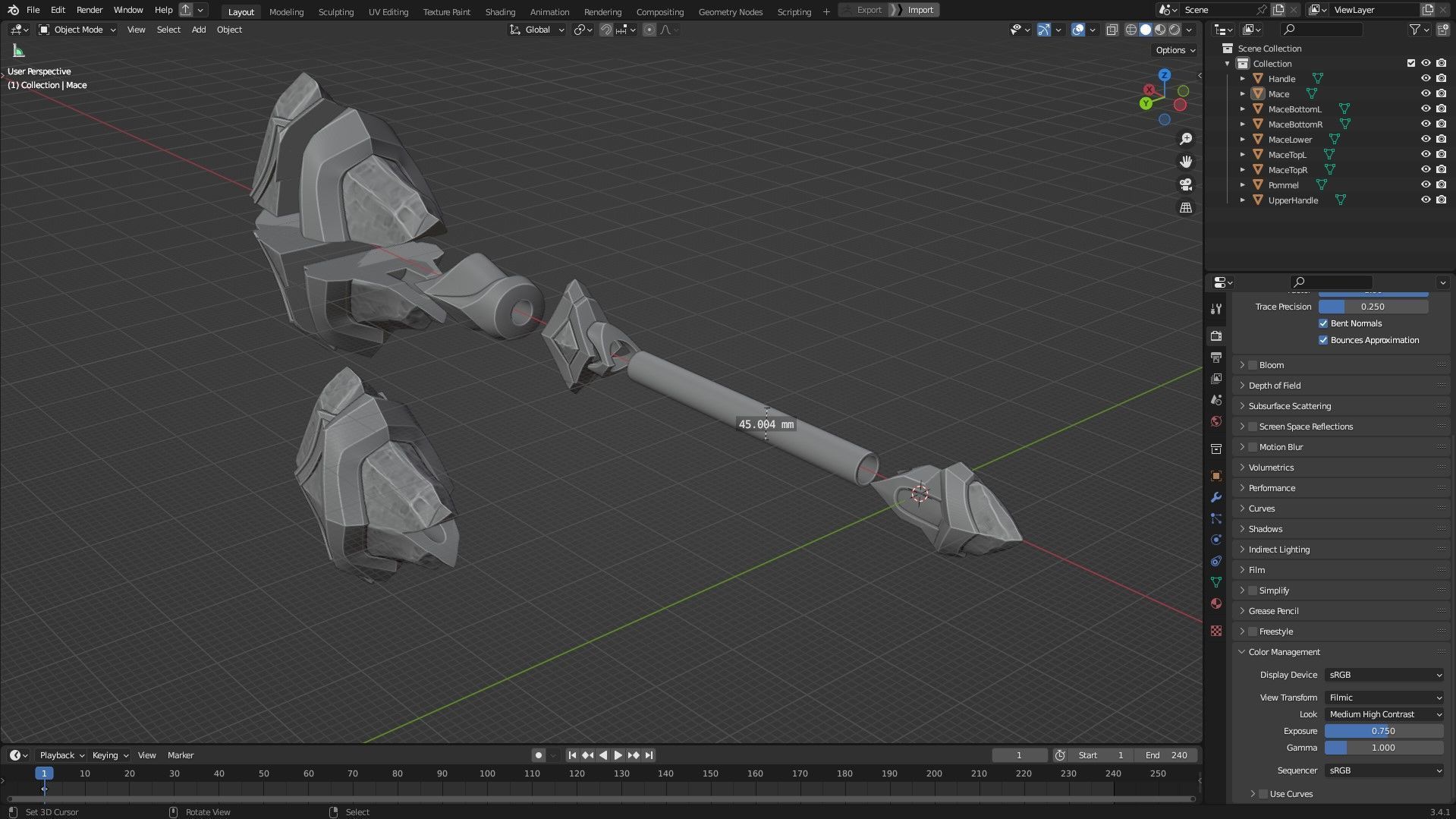Open the Global transform orientation dropdown

536,30
